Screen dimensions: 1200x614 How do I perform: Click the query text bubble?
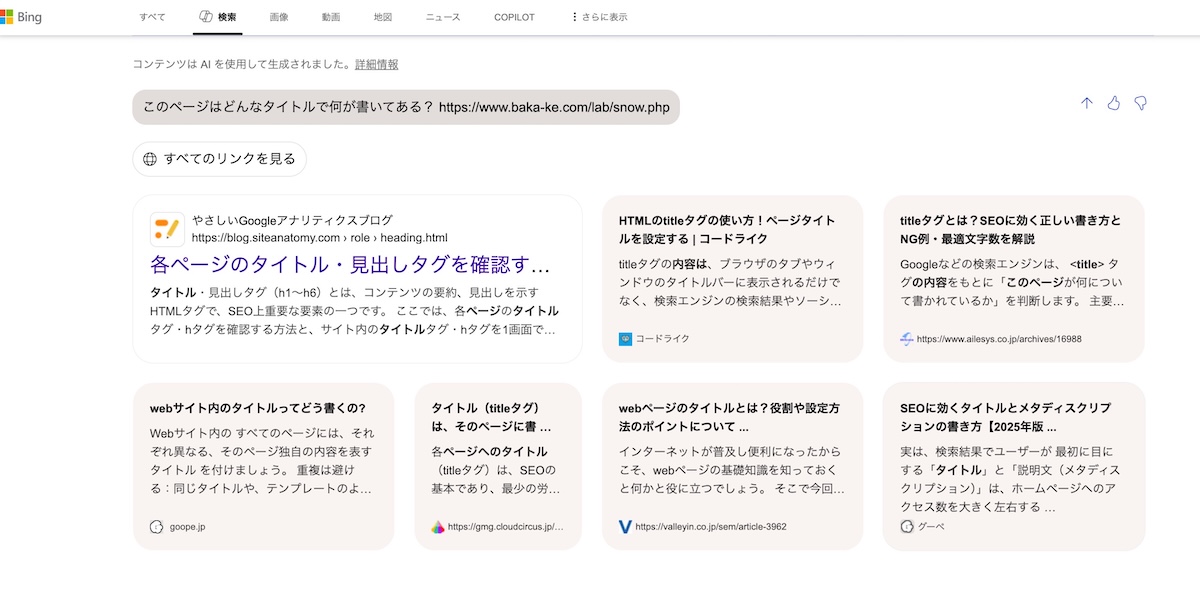point(405,107)
